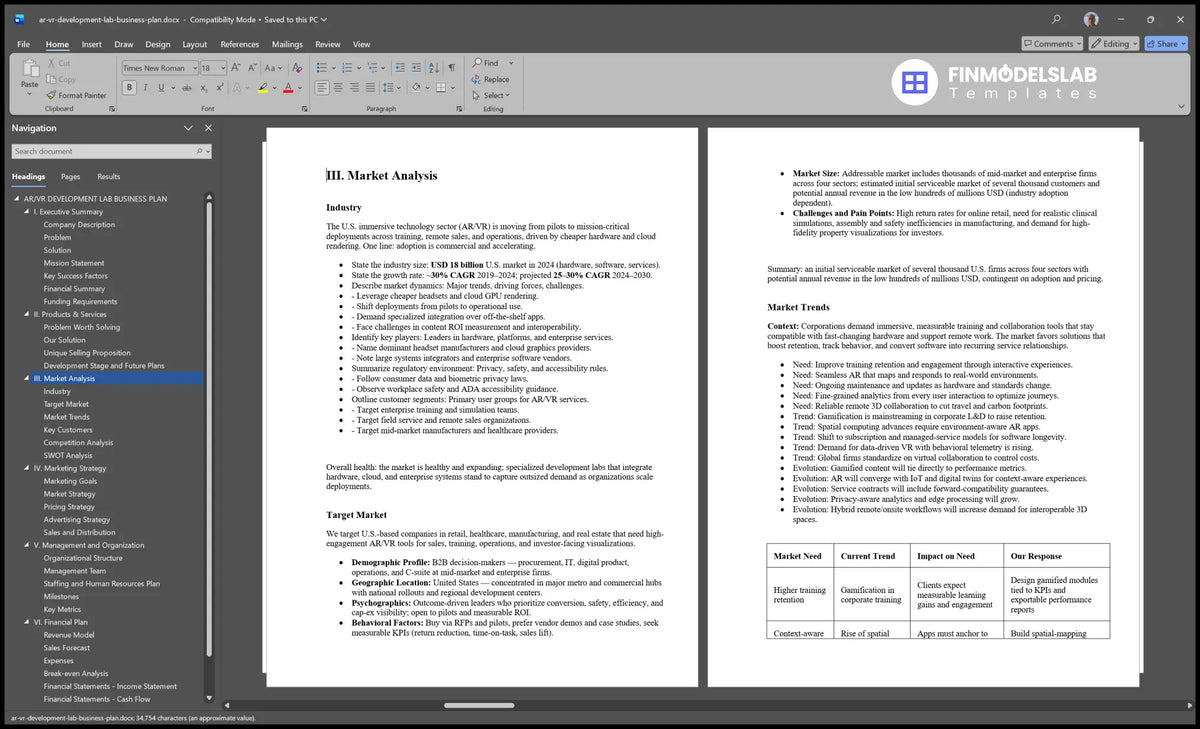Toggle show/hide paragraph marks
Viewport: 1200px width, 729px height.
452,67
